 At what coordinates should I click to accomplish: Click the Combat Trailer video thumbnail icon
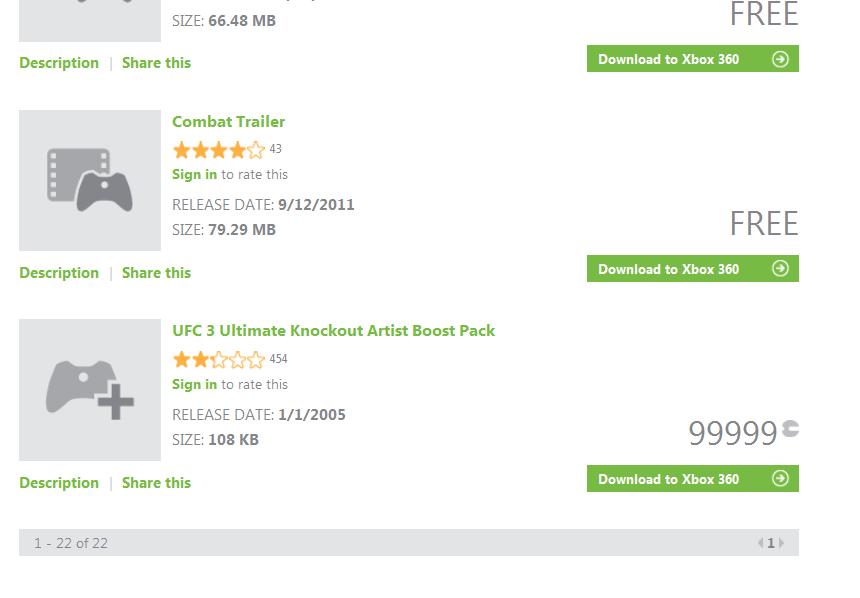point(90,180)
